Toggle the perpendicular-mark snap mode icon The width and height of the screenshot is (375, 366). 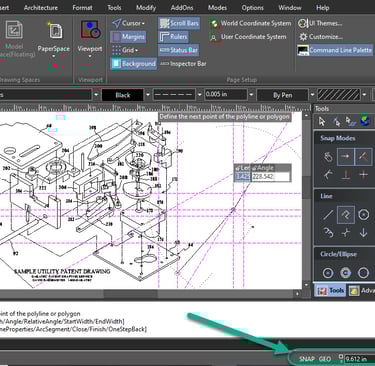tap(346, 174)
